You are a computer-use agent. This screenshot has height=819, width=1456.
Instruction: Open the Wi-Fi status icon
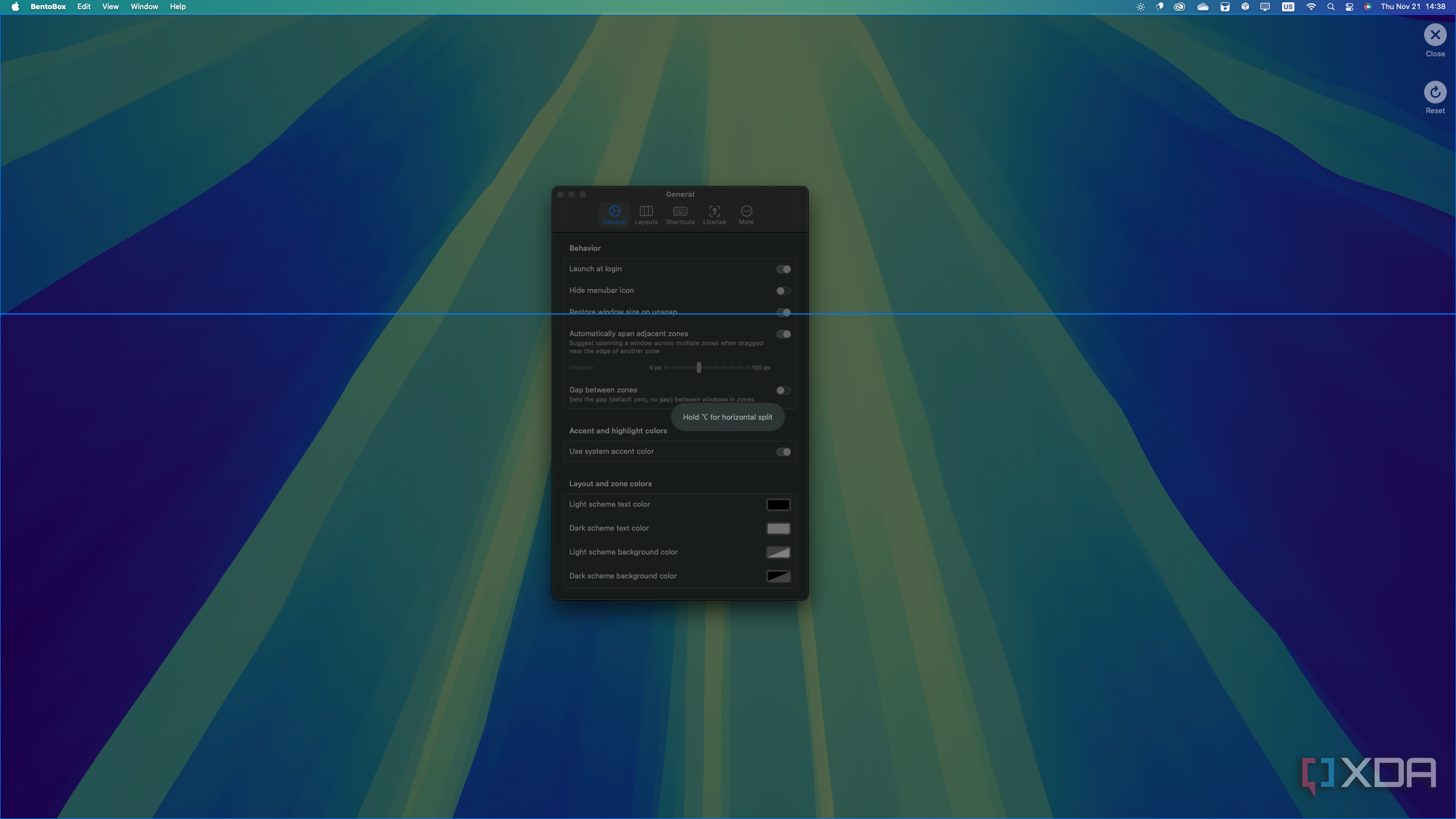pos(1312,6)
